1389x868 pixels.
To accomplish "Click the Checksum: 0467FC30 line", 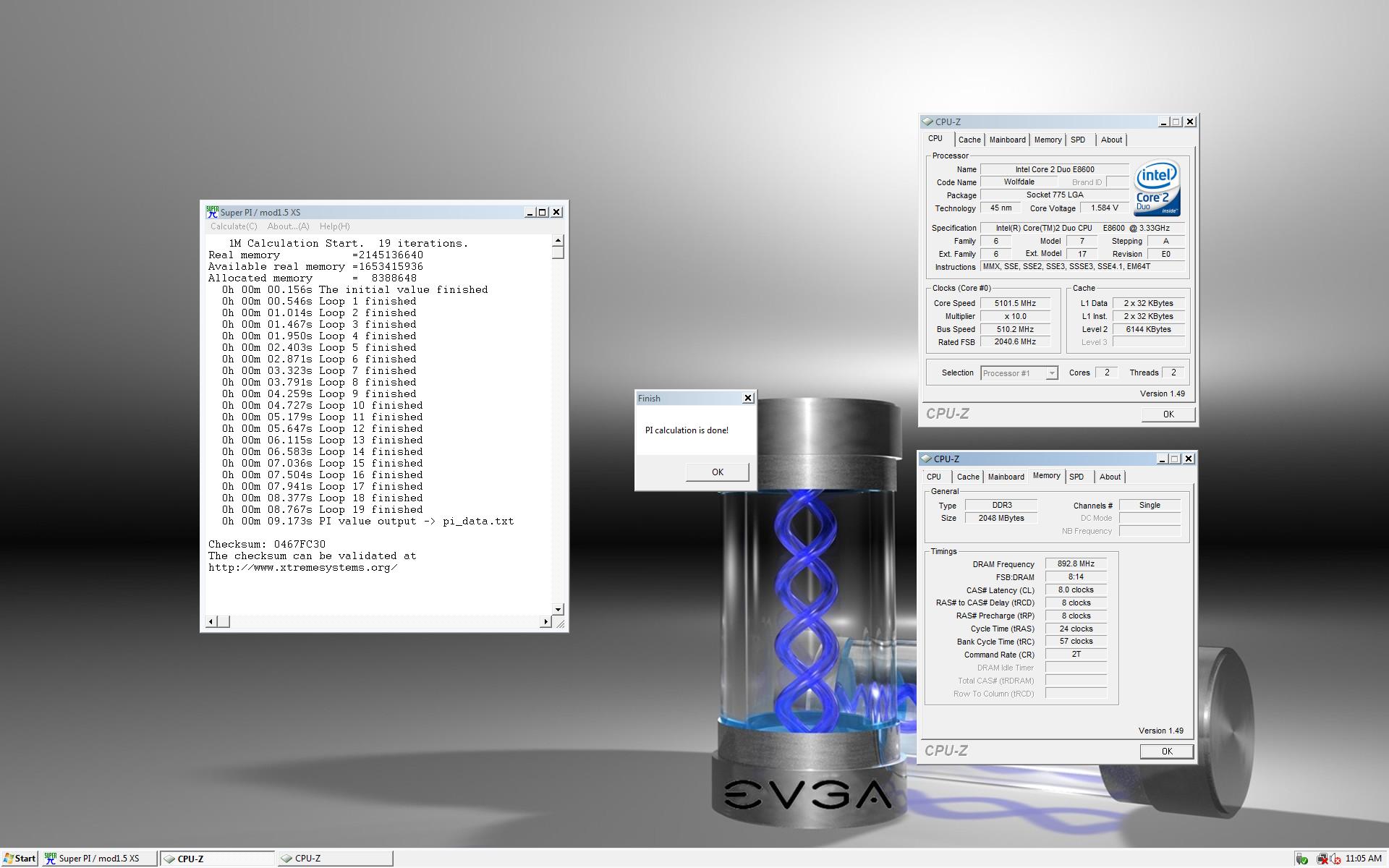I will coord(267,544).
